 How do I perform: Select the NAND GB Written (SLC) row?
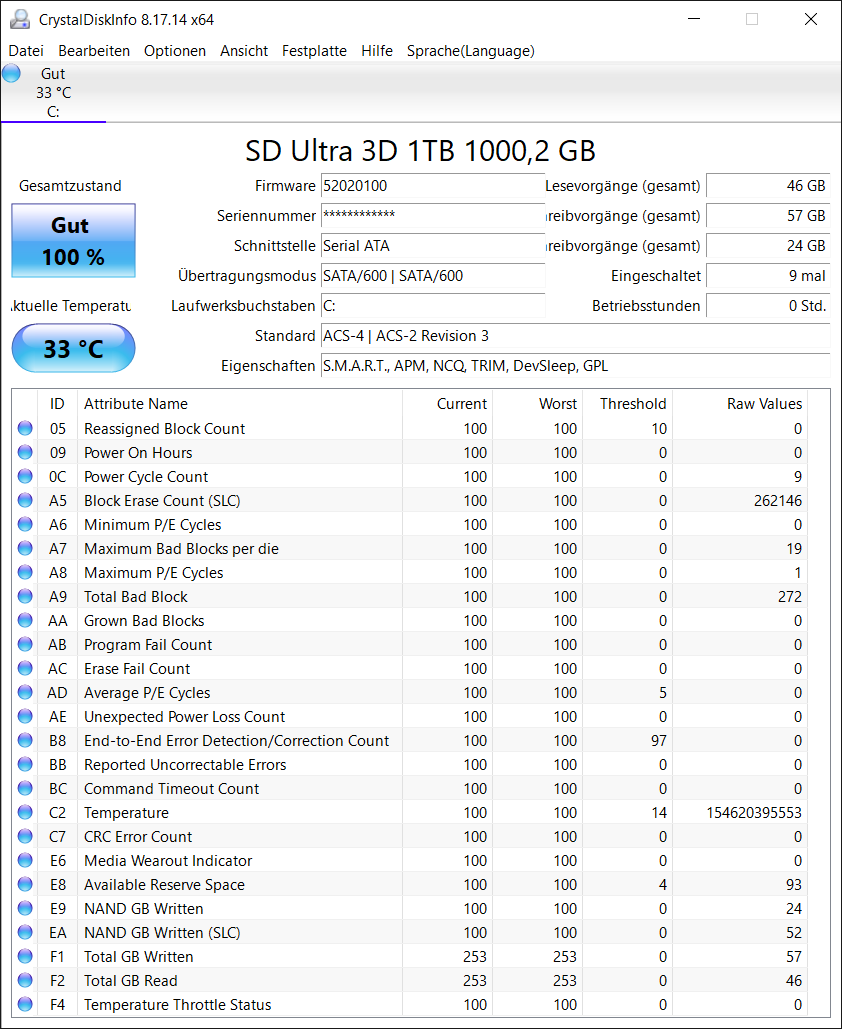[410, 933]
